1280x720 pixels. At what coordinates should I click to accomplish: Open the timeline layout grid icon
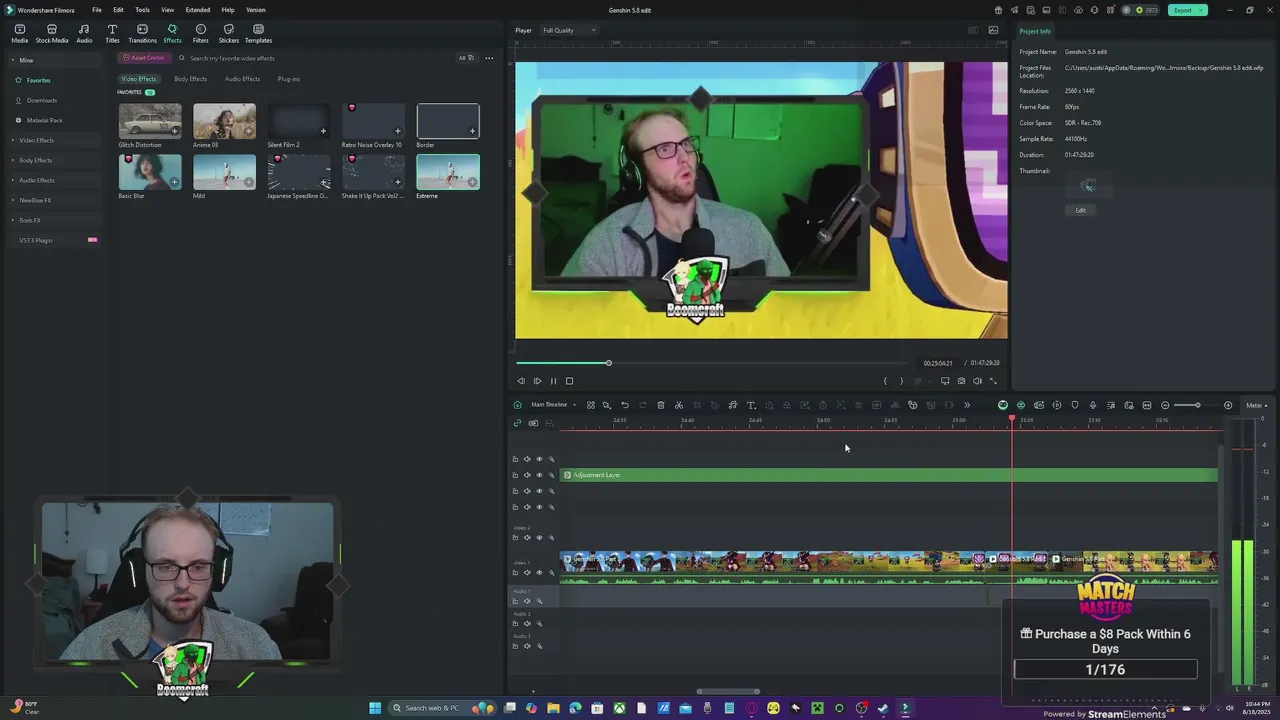pyautogui.click(x=590, y=405)
